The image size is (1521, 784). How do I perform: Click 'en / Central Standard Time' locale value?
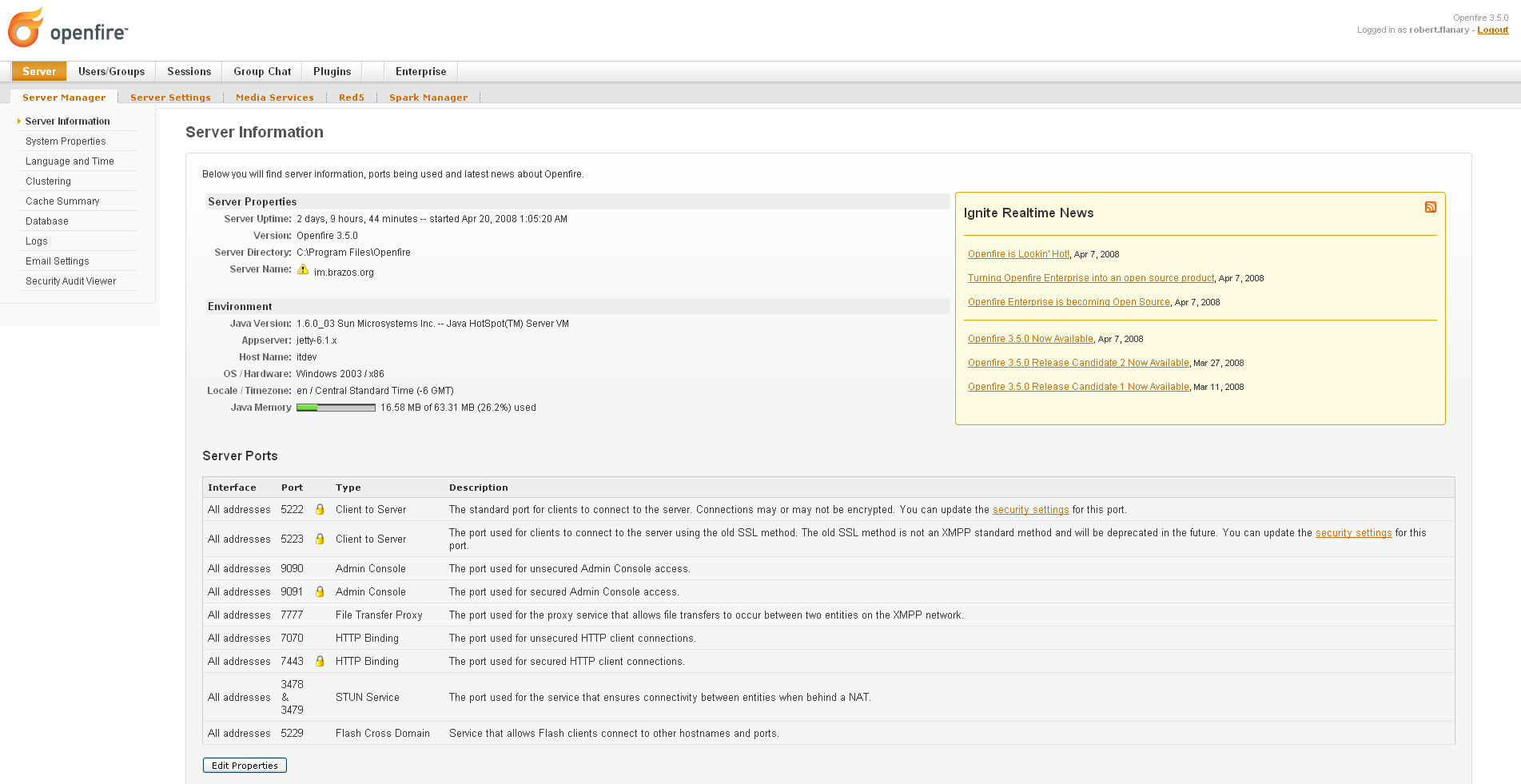[375, 391]
